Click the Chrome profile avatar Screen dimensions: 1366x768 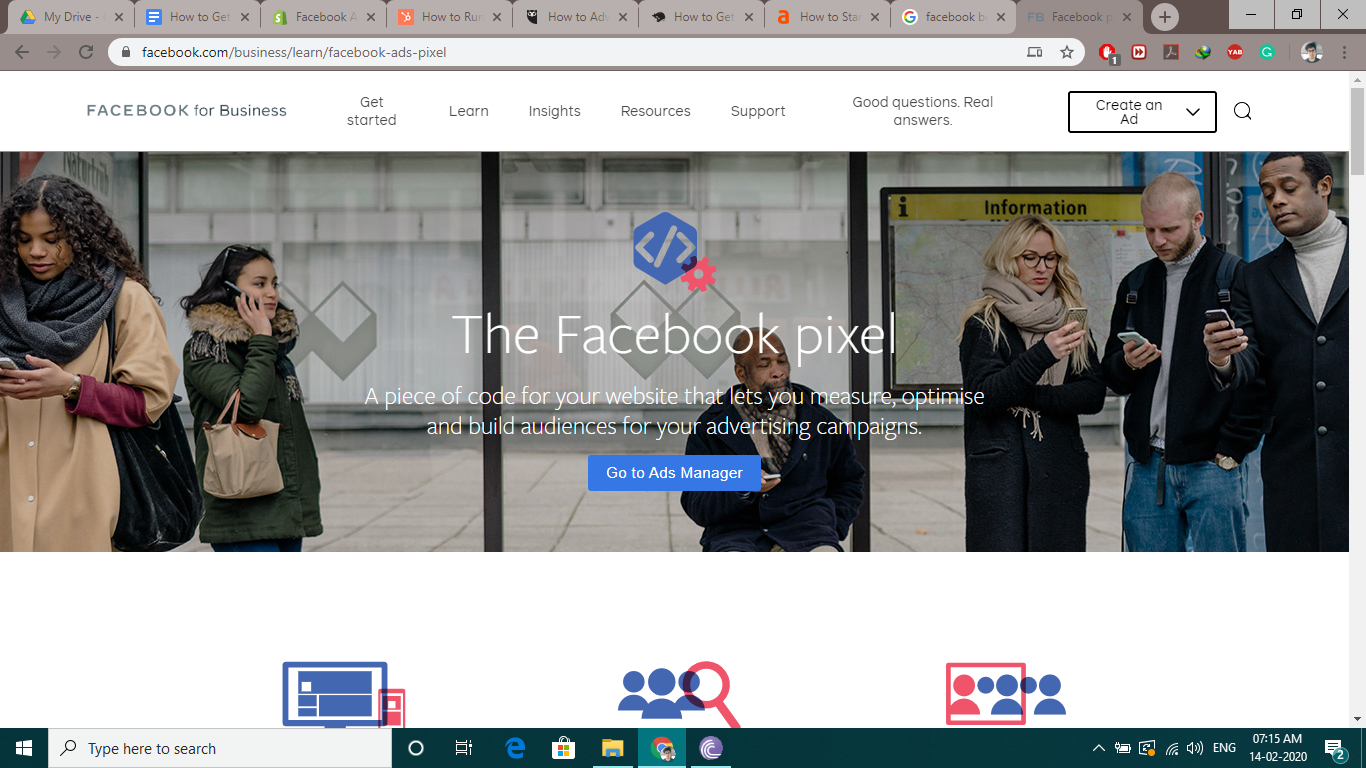tap(1312, 52)
